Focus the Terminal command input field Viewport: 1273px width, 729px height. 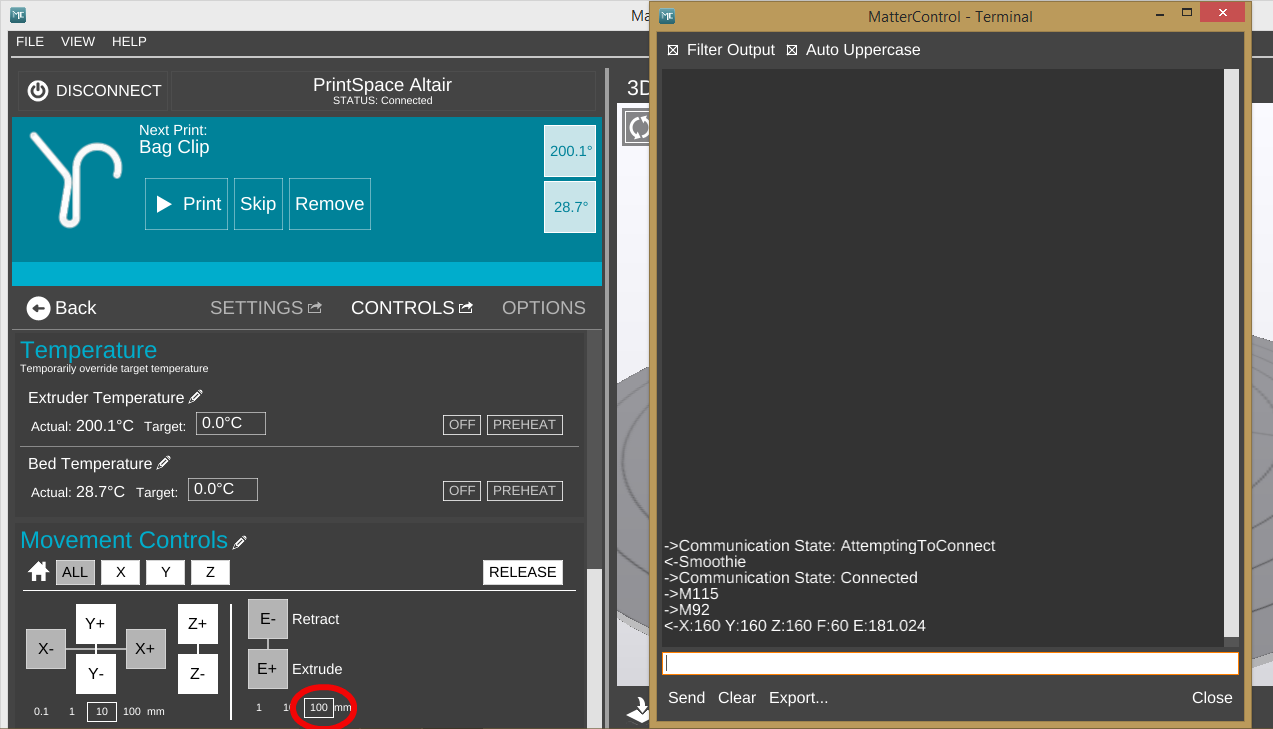coord(951,663)
